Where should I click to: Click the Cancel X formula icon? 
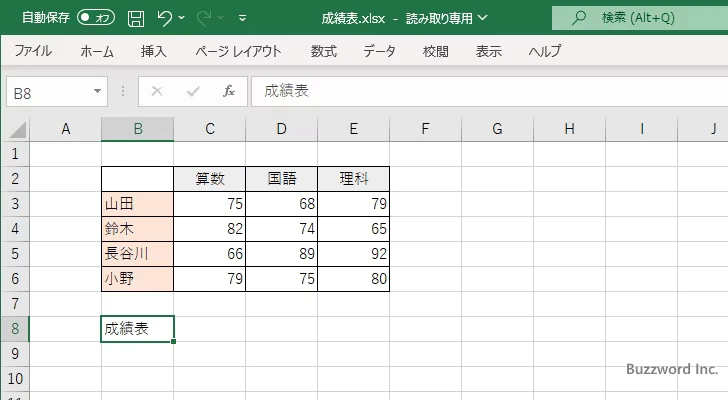[157, 91]
